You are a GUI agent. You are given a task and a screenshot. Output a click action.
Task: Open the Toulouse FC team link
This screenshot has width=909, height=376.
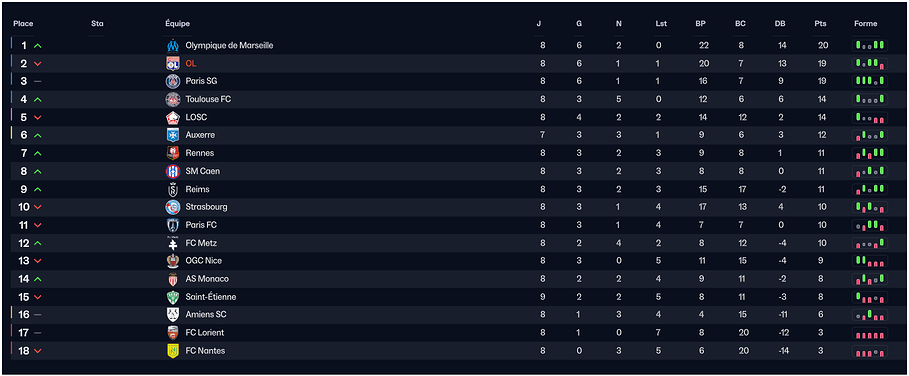(208, 99)
